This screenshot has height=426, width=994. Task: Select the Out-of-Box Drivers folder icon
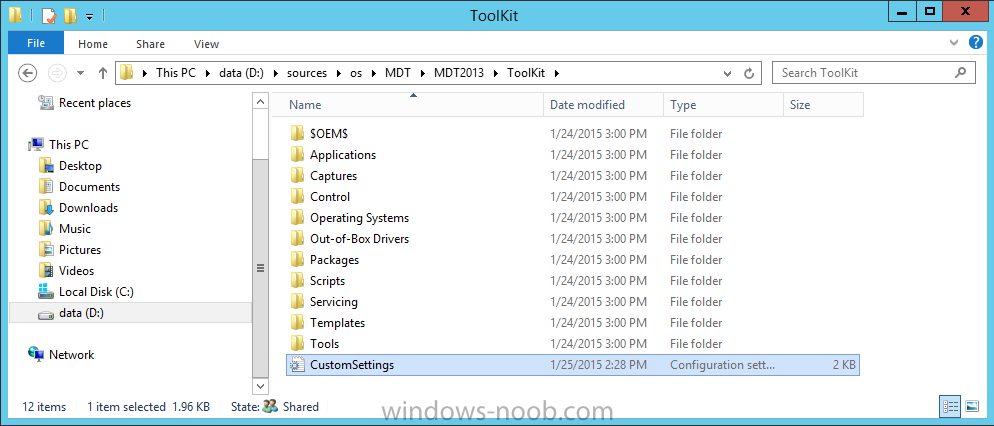[x=298, y=238]
